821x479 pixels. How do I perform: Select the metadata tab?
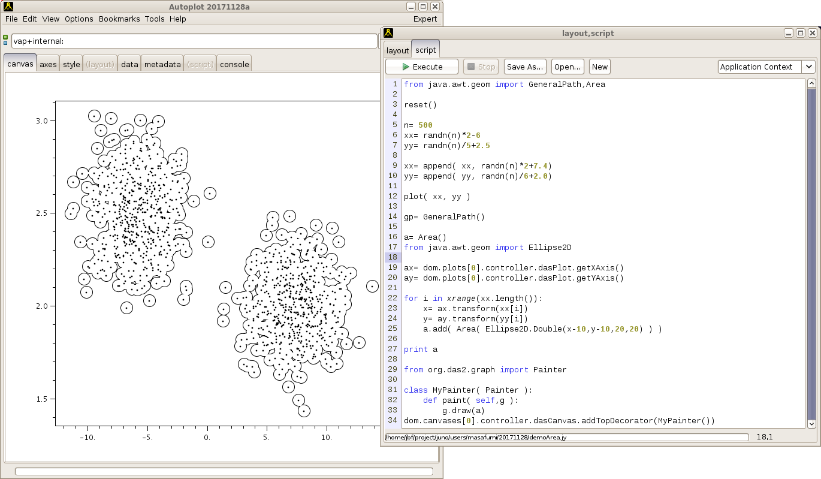pyautogui.click(x=162, y=64)
